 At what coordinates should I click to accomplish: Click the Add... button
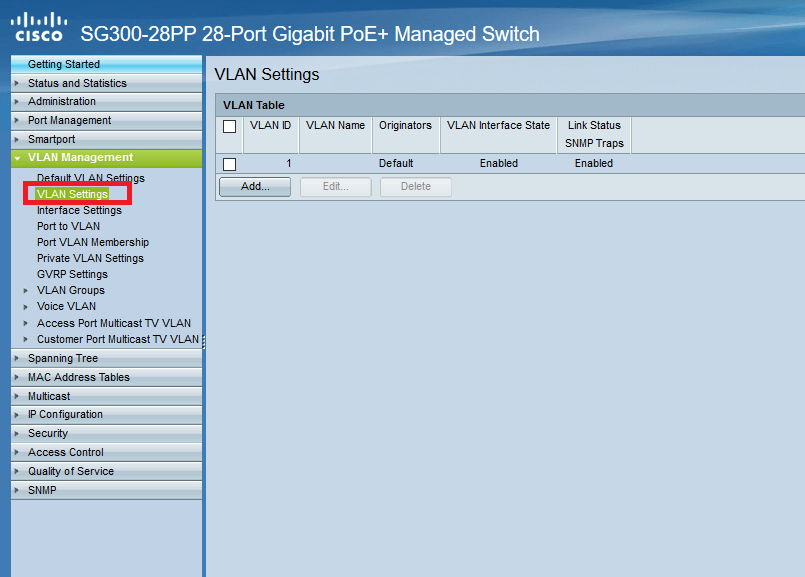(x=255, y=187)
